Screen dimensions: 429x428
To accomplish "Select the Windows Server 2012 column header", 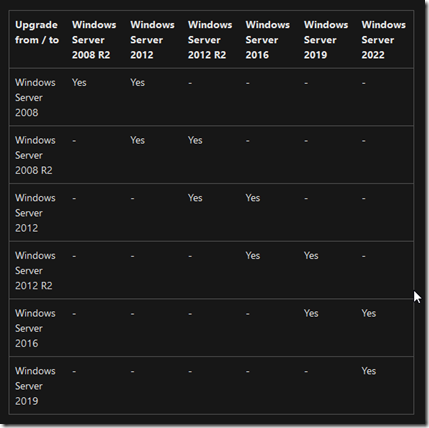I will [152, 40].
